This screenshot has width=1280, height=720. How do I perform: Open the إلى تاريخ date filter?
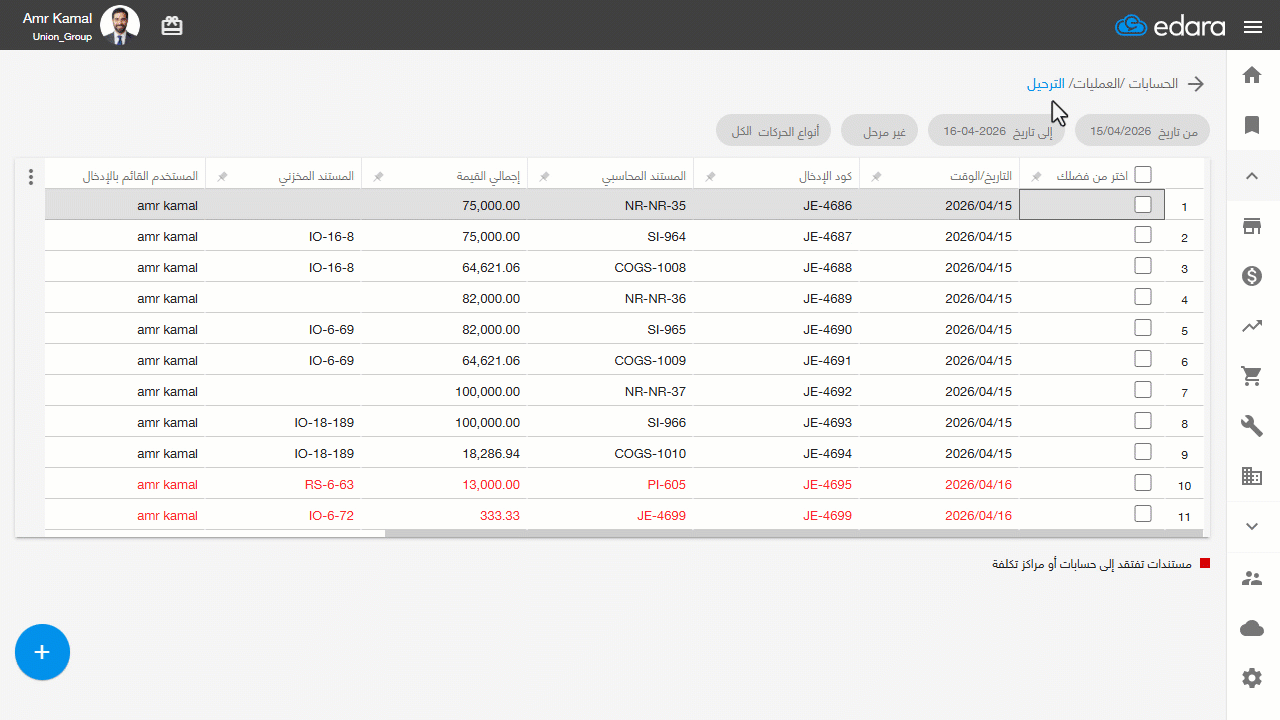[x=997, y=131]
